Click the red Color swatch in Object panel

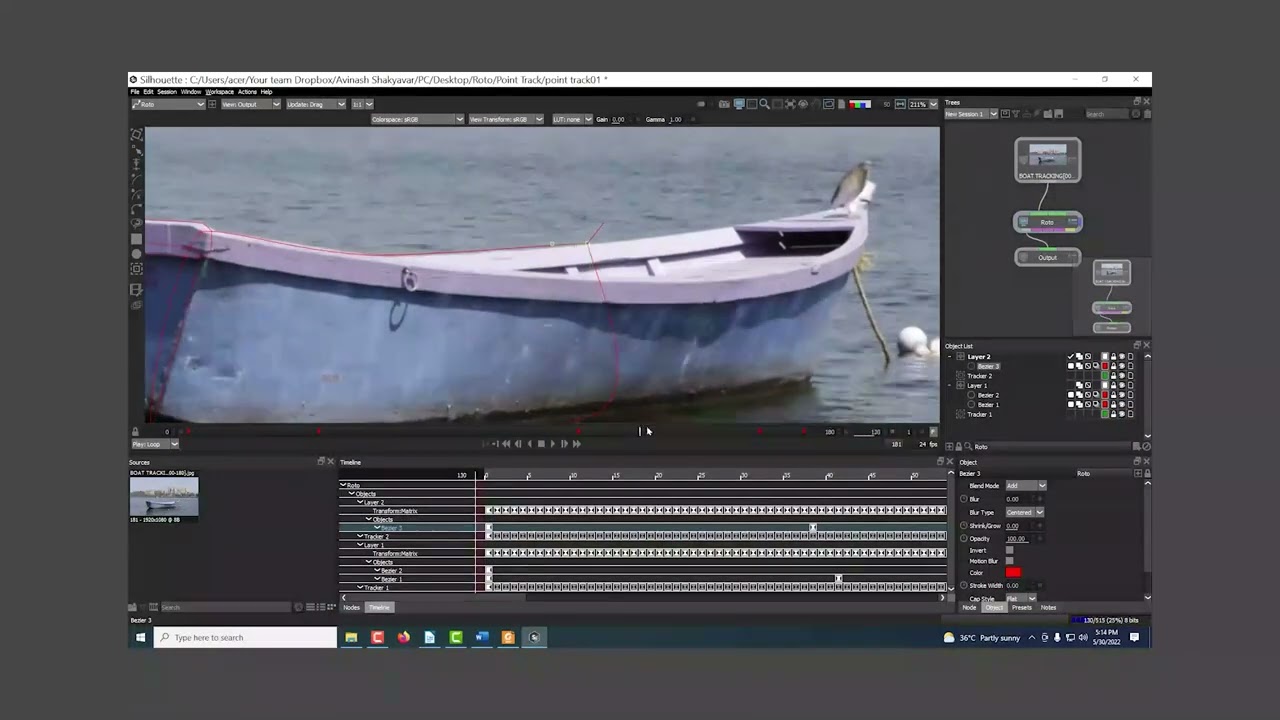click(x=1013, y=572)
